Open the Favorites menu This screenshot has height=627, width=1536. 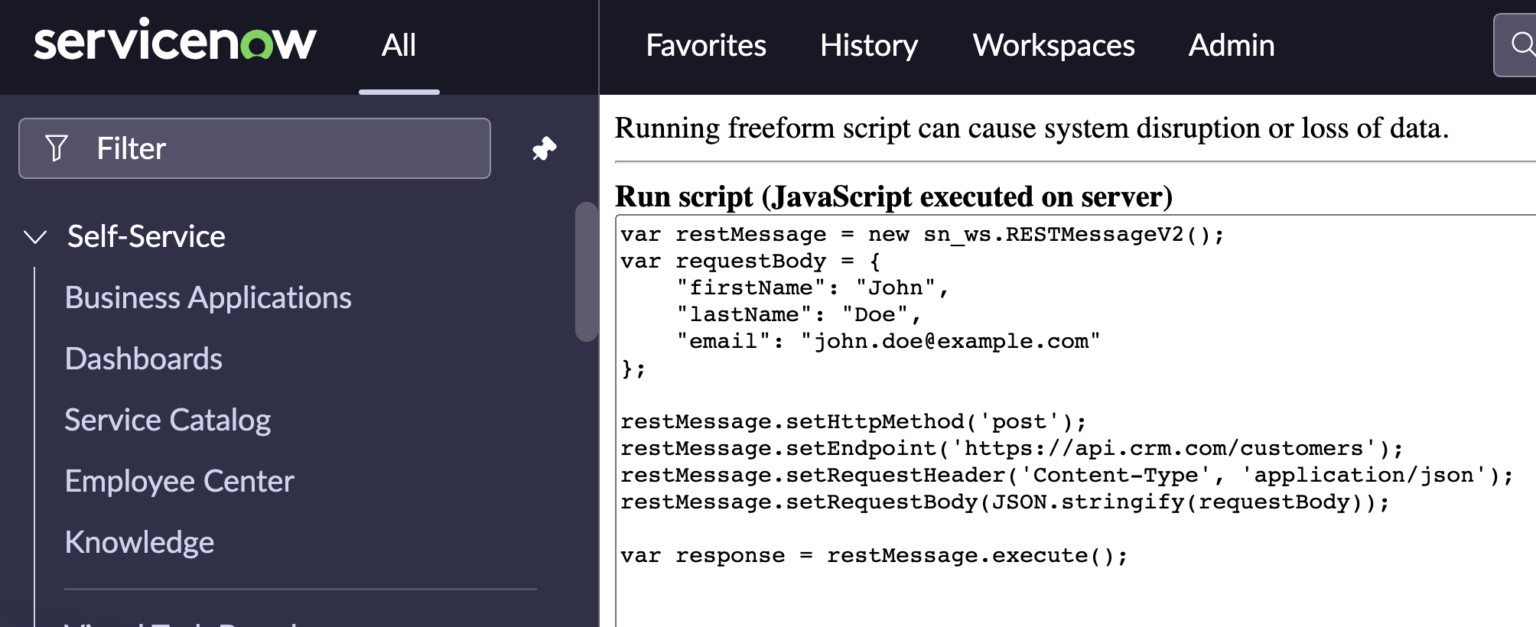[x=705, y=45]
